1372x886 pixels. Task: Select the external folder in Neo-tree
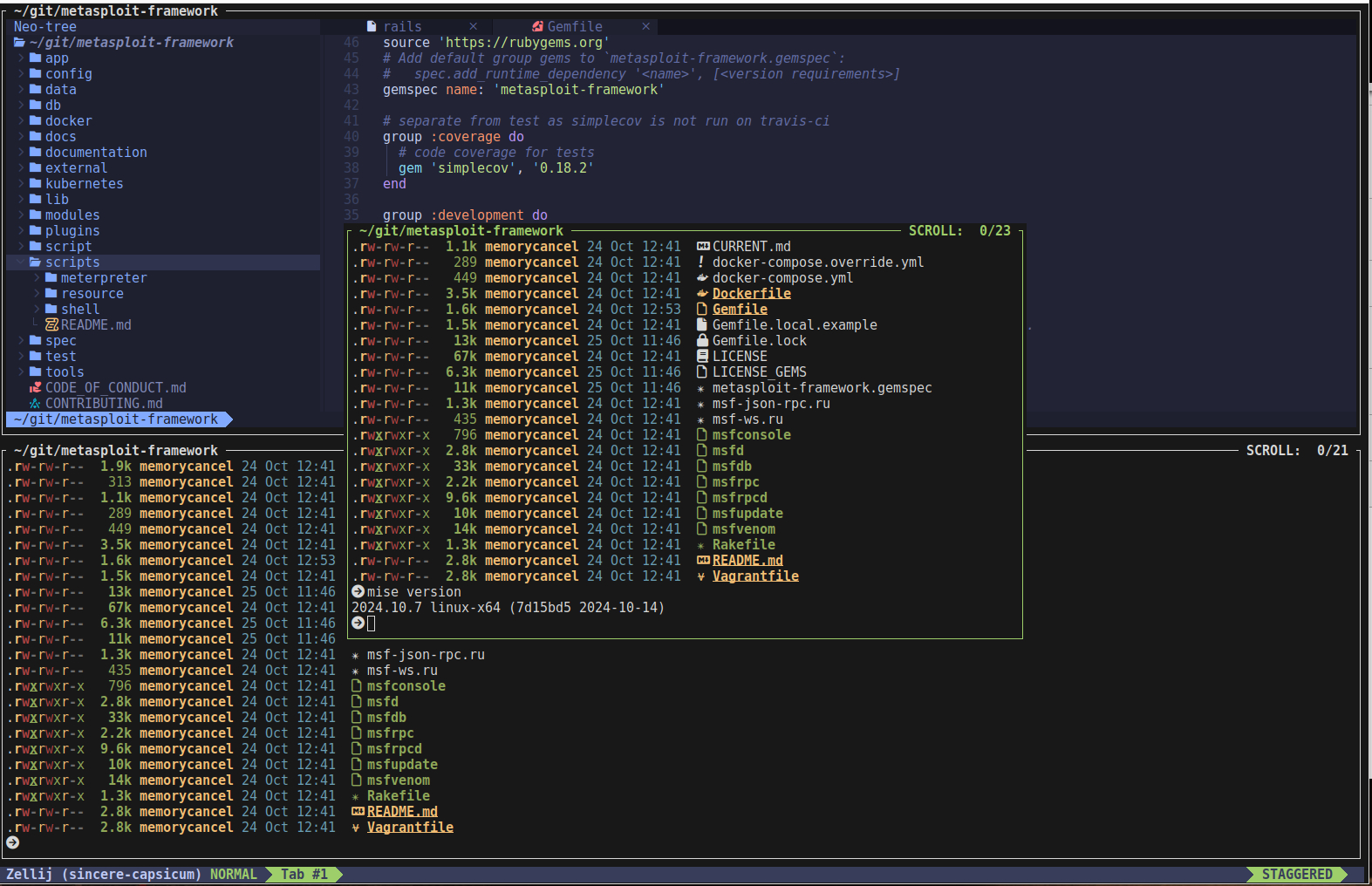pos(76,168)
